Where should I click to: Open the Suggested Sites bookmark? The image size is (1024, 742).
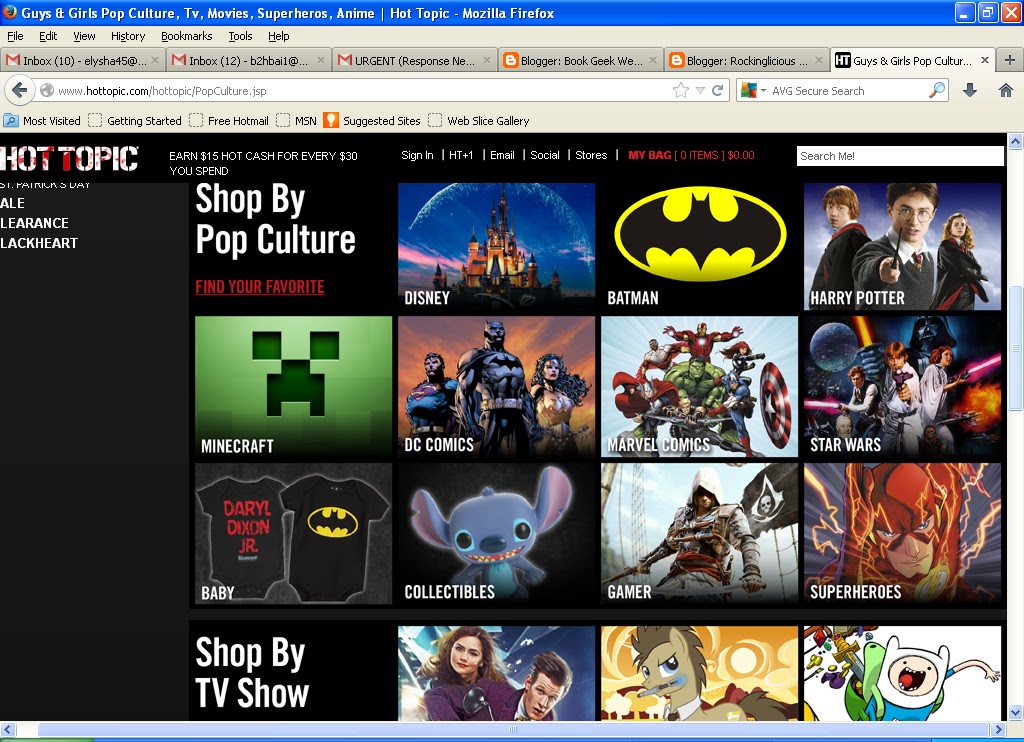[372, 121]
